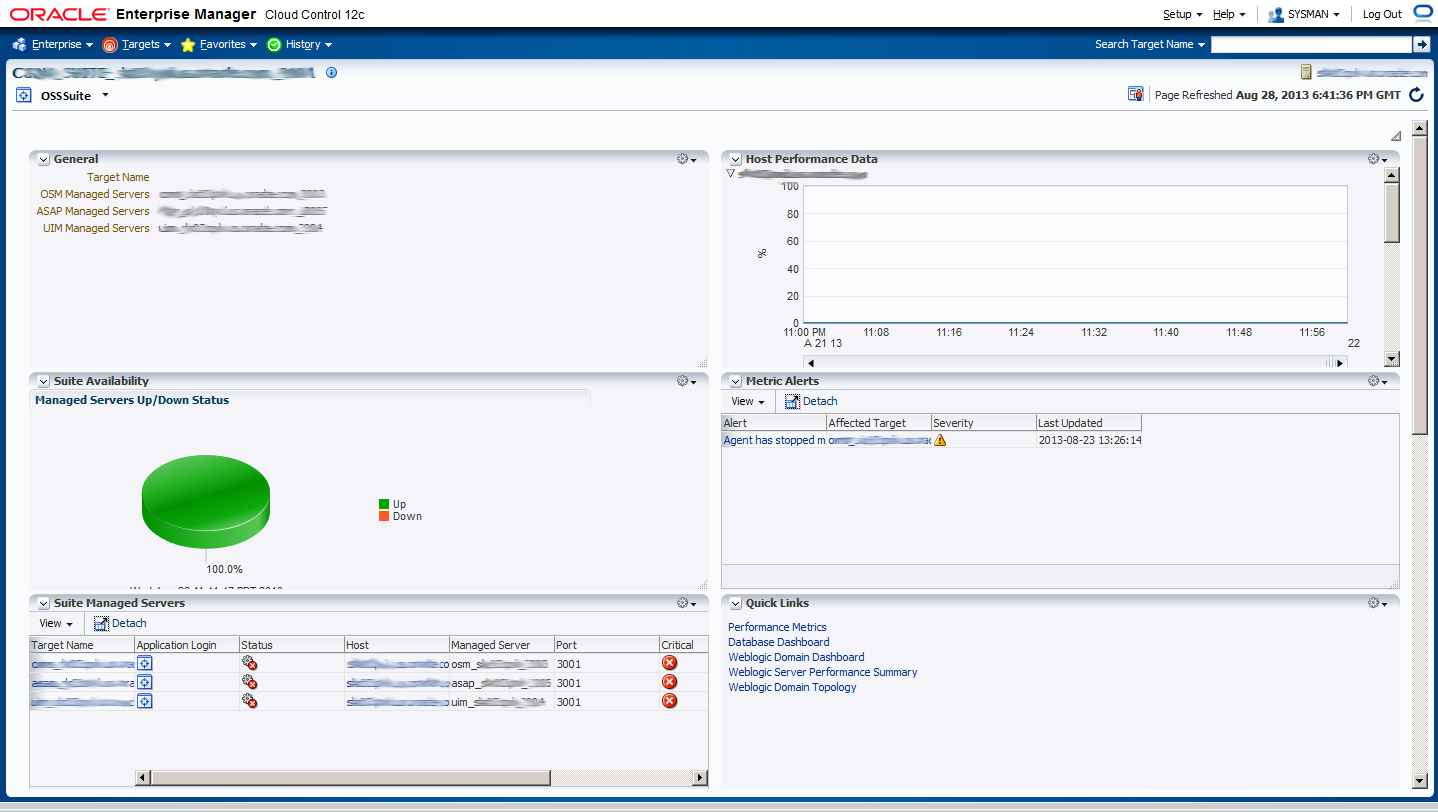1438x812 pixels.
Task: Click the Severity column header in Metric Alerts
Action: [983, 423]
